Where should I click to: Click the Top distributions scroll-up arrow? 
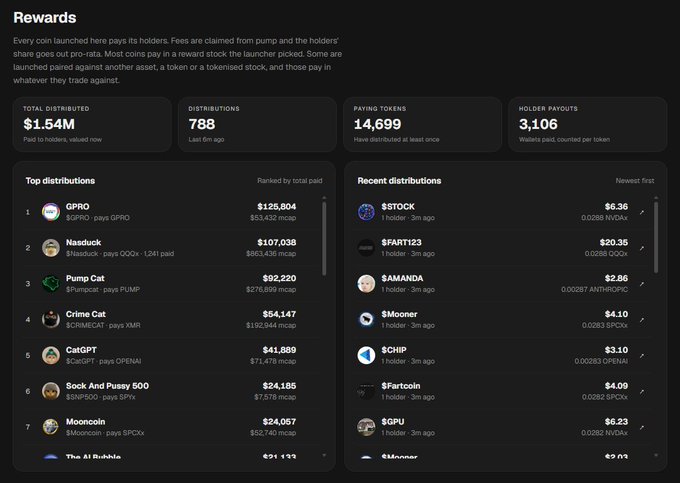click(x=324, y=198)
